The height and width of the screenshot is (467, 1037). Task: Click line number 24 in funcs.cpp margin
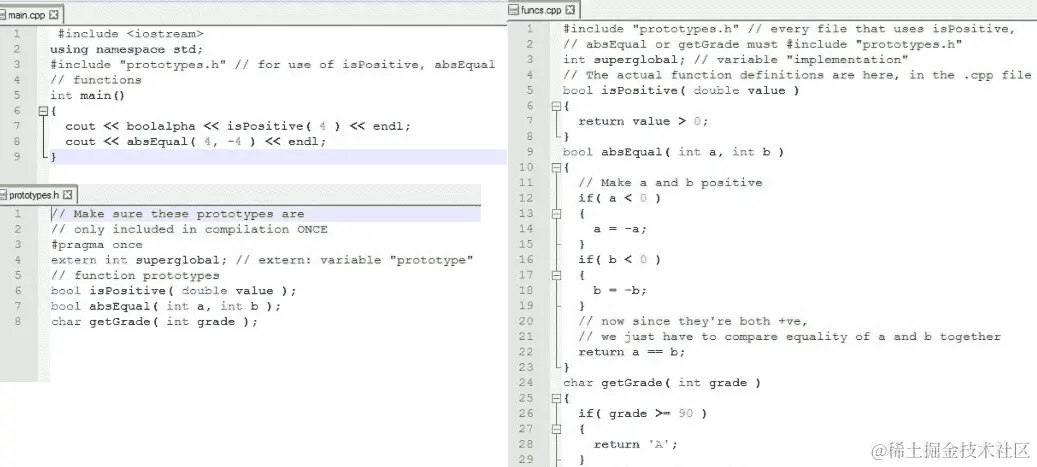[x=526, y=382]
